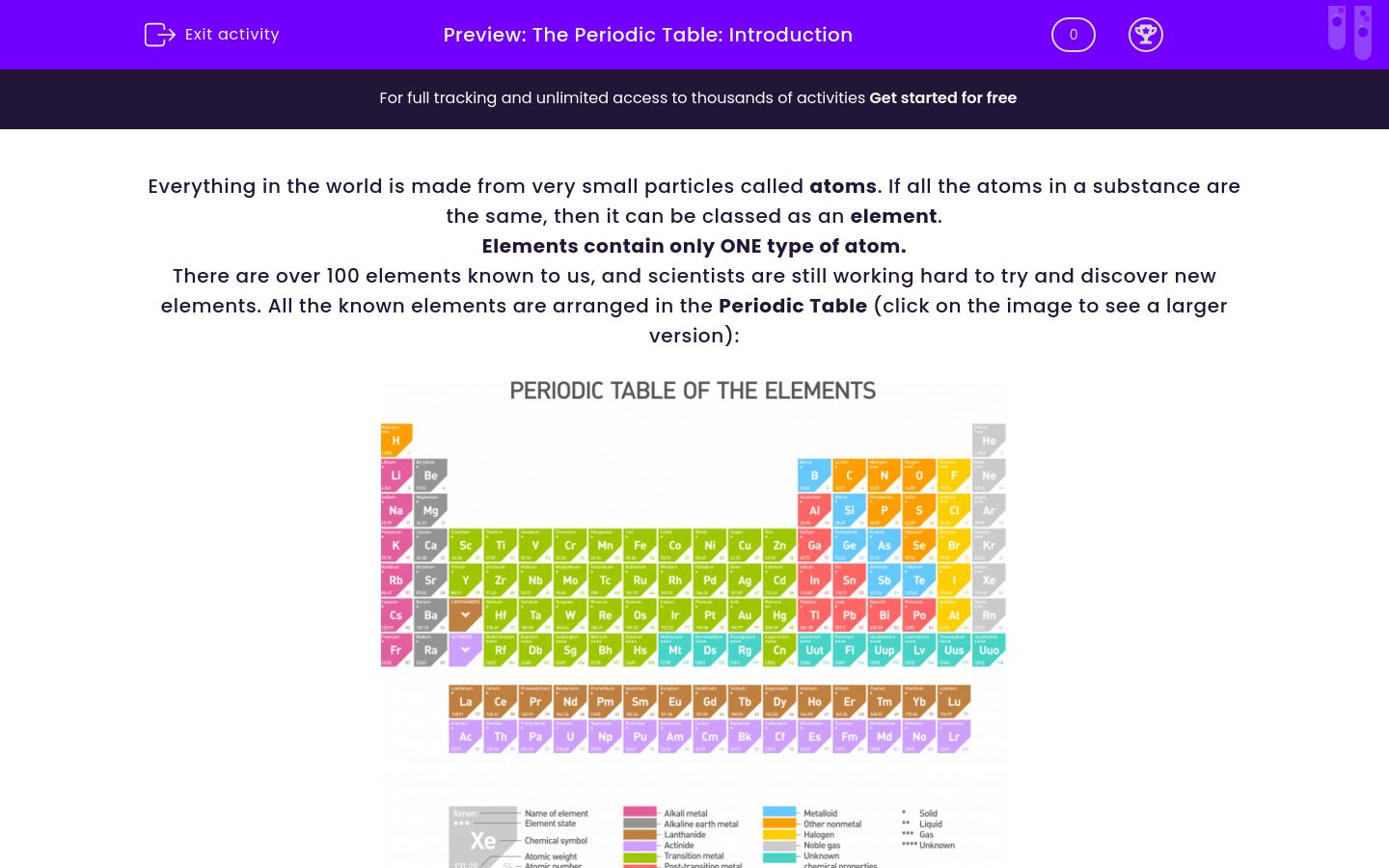Screen dimensions: 1389x868
Task: Select the Hydrogen (H) element tile
Action: click(396, 441)
